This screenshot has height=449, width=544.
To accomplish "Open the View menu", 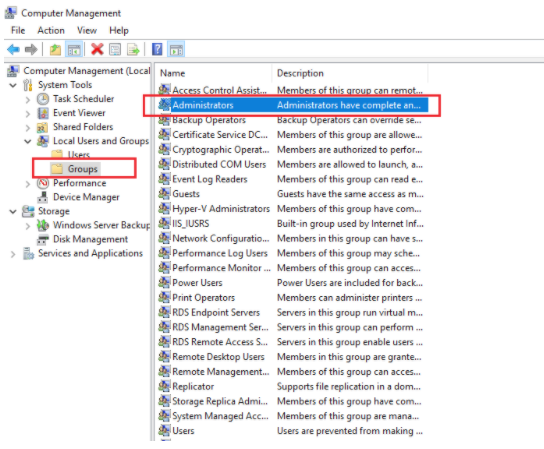I will [x=87, y=31].
